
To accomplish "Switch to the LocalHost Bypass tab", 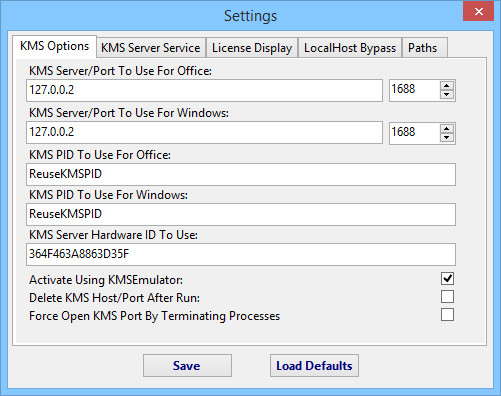I will coord(350,48).
